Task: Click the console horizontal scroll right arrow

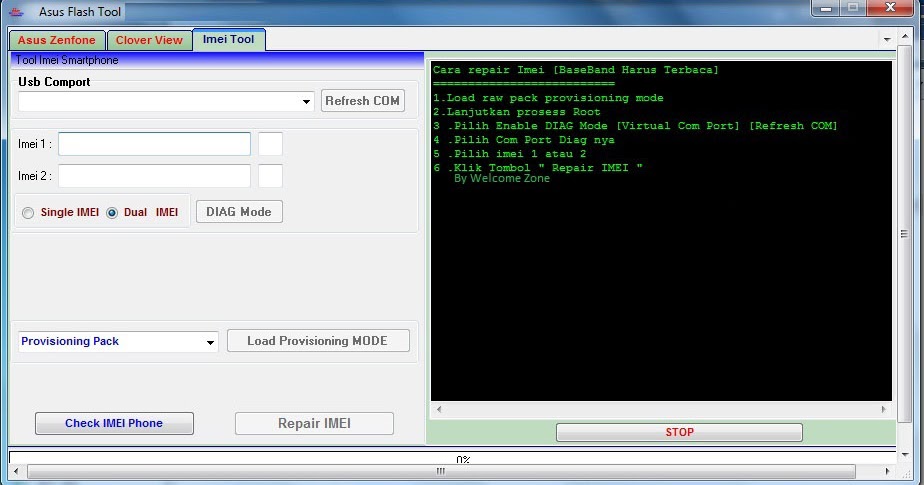Action: tap(883, 409)
